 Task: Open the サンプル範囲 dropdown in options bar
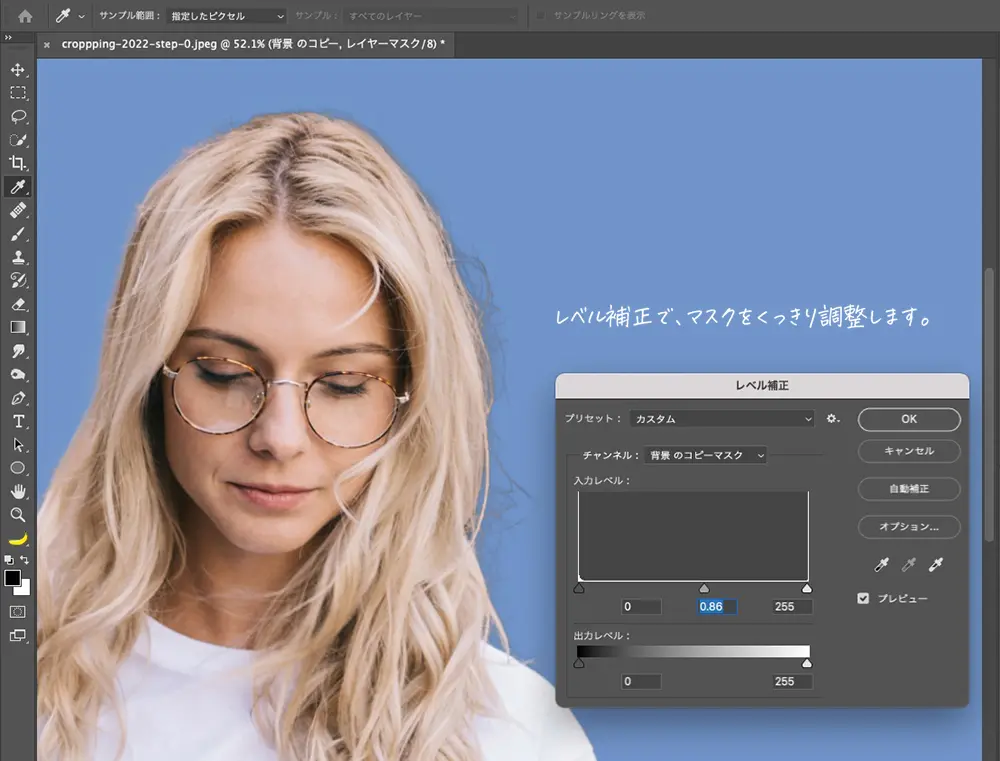coord(226,16)
